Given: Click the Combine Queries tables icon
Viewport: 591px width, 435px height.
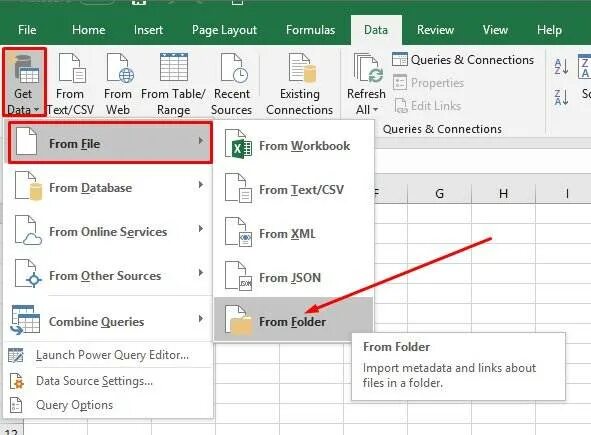Looking at the screenshot, I should (25, 320).
